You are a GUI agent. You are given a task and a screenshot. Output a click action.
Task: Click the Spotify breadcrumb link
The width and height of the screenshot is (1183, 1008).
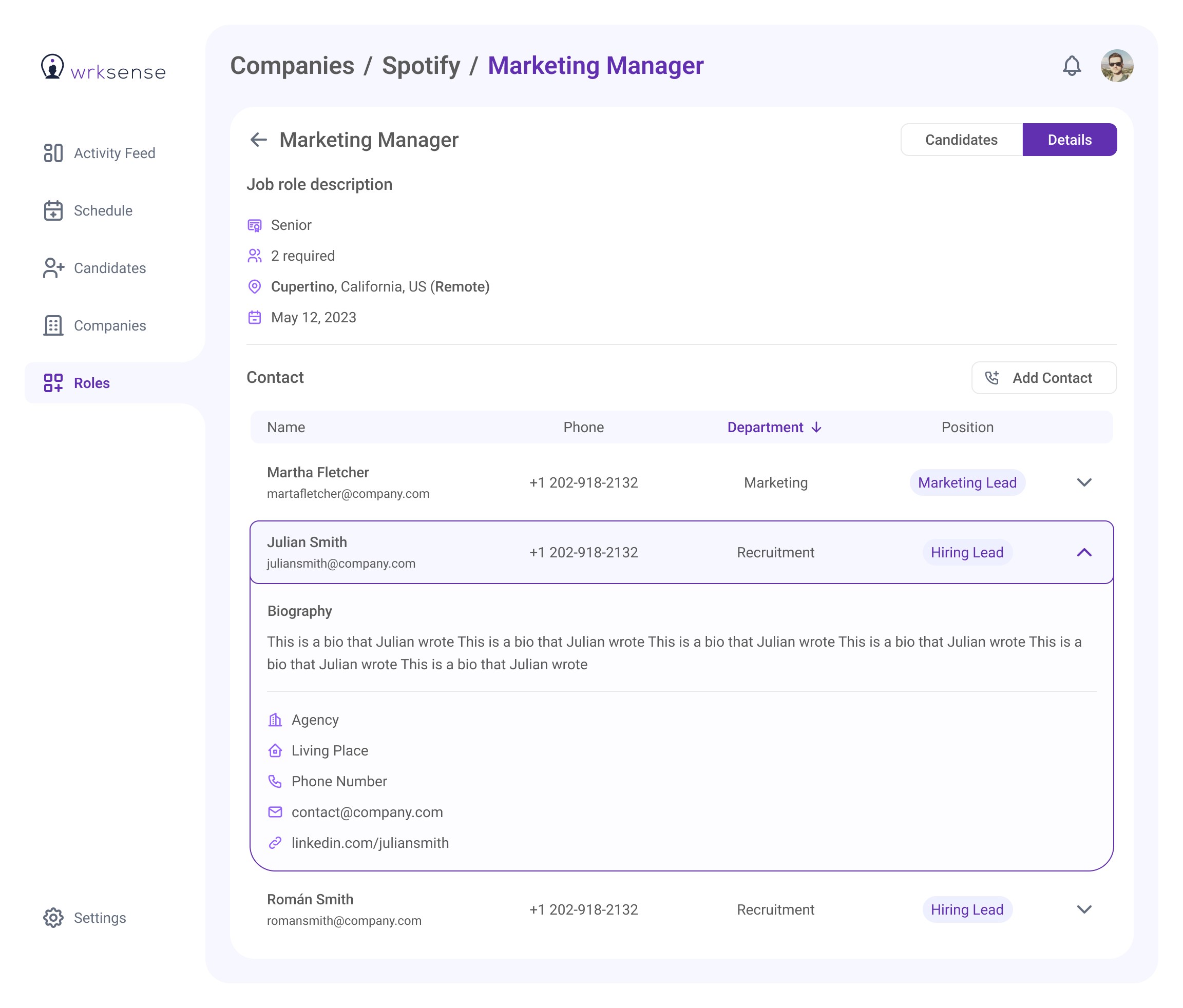[421, 66]
